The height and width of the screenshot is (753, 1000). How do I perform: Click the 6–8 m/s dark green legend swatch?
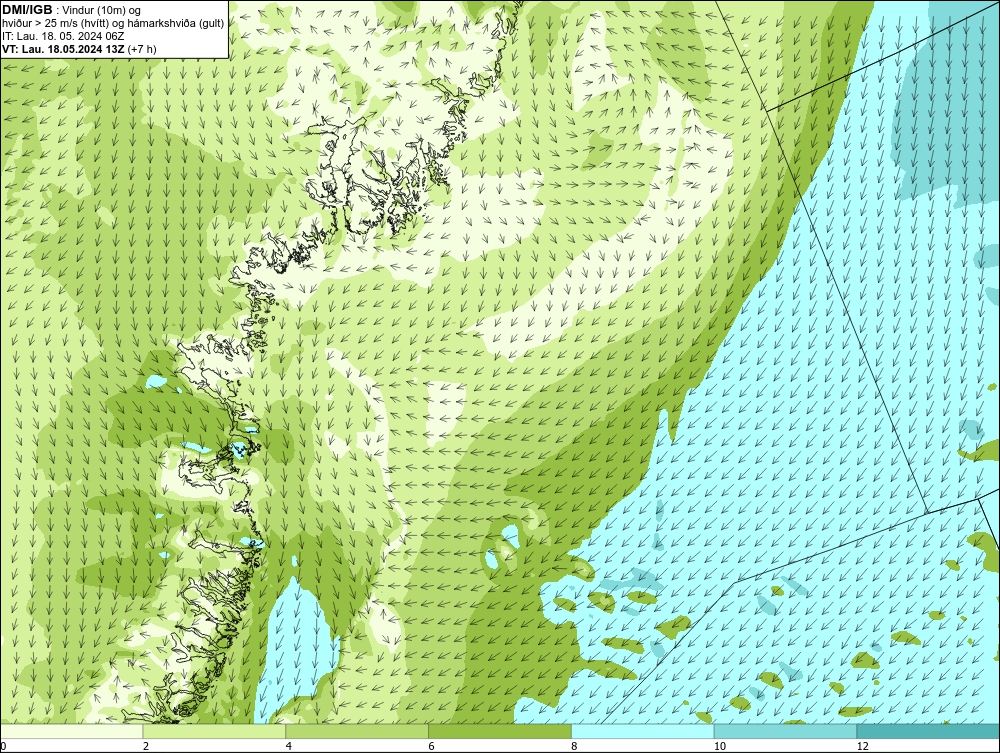point(500,731)
